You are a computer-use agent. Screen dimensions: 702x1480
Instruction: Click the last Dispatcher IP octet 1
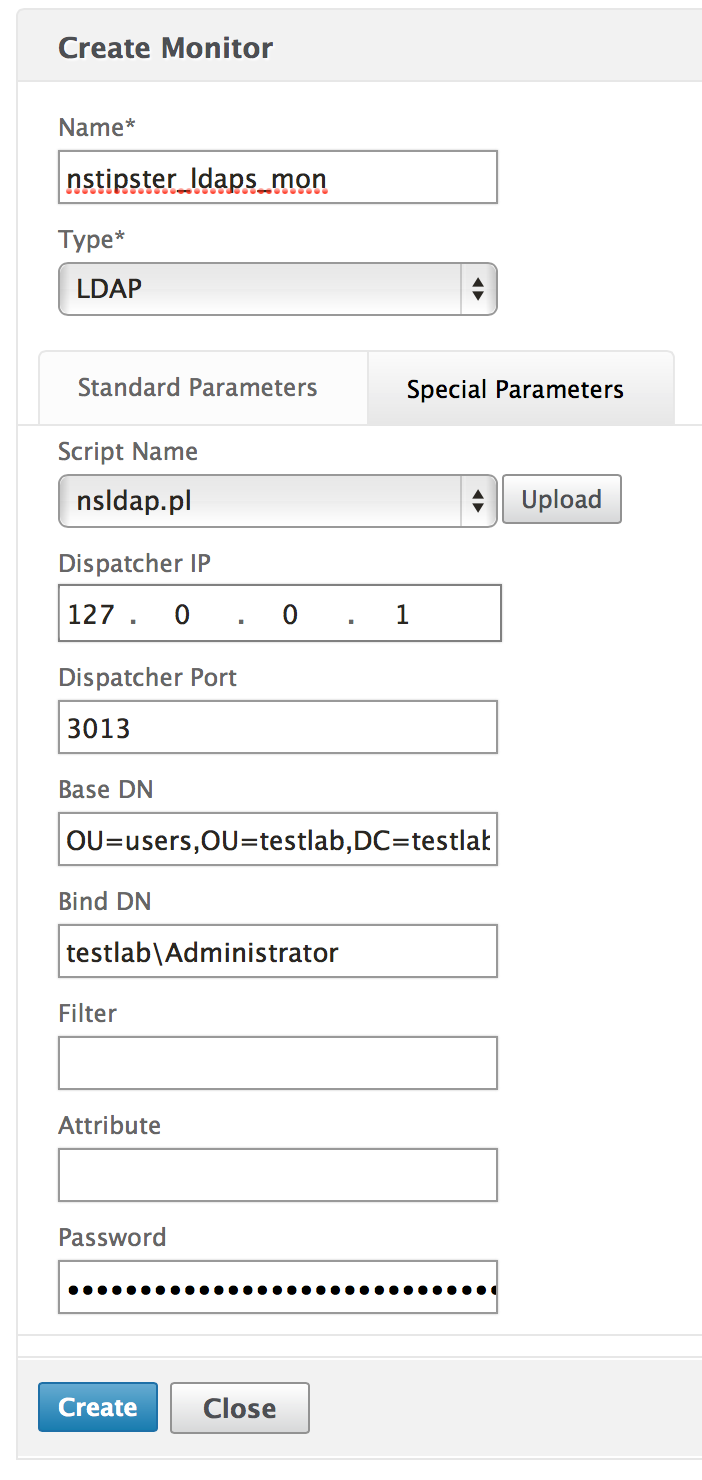point(402,613)
